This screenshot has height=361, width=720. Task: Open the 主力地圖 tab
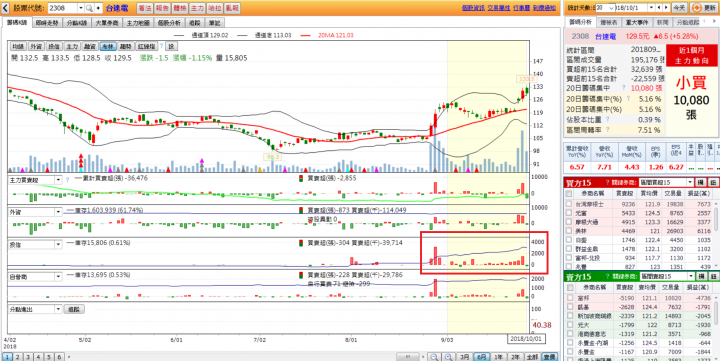click(138, 23)
